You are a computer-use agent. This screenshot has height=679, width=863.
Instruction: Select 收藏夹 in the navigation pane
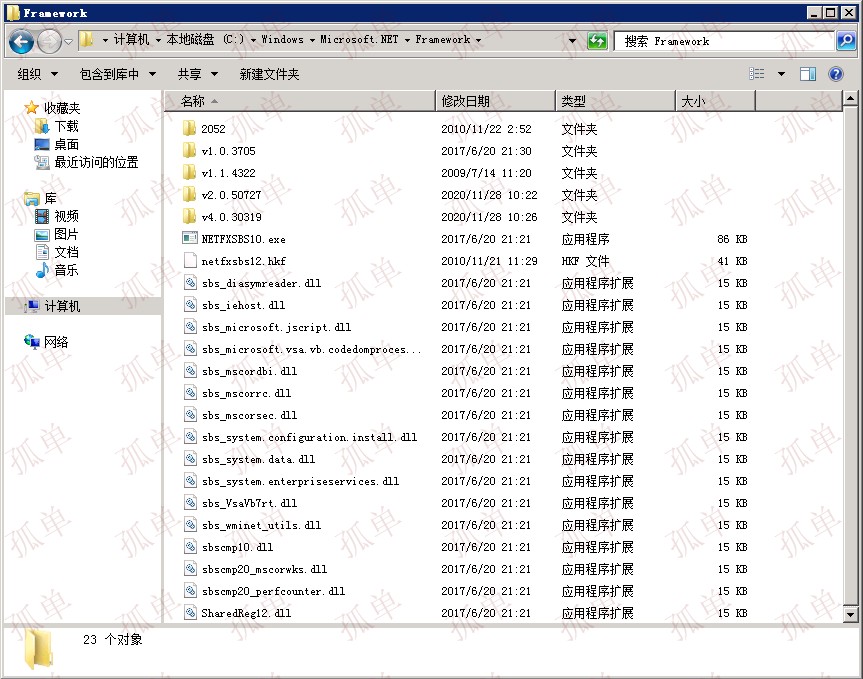coord(62,108)
